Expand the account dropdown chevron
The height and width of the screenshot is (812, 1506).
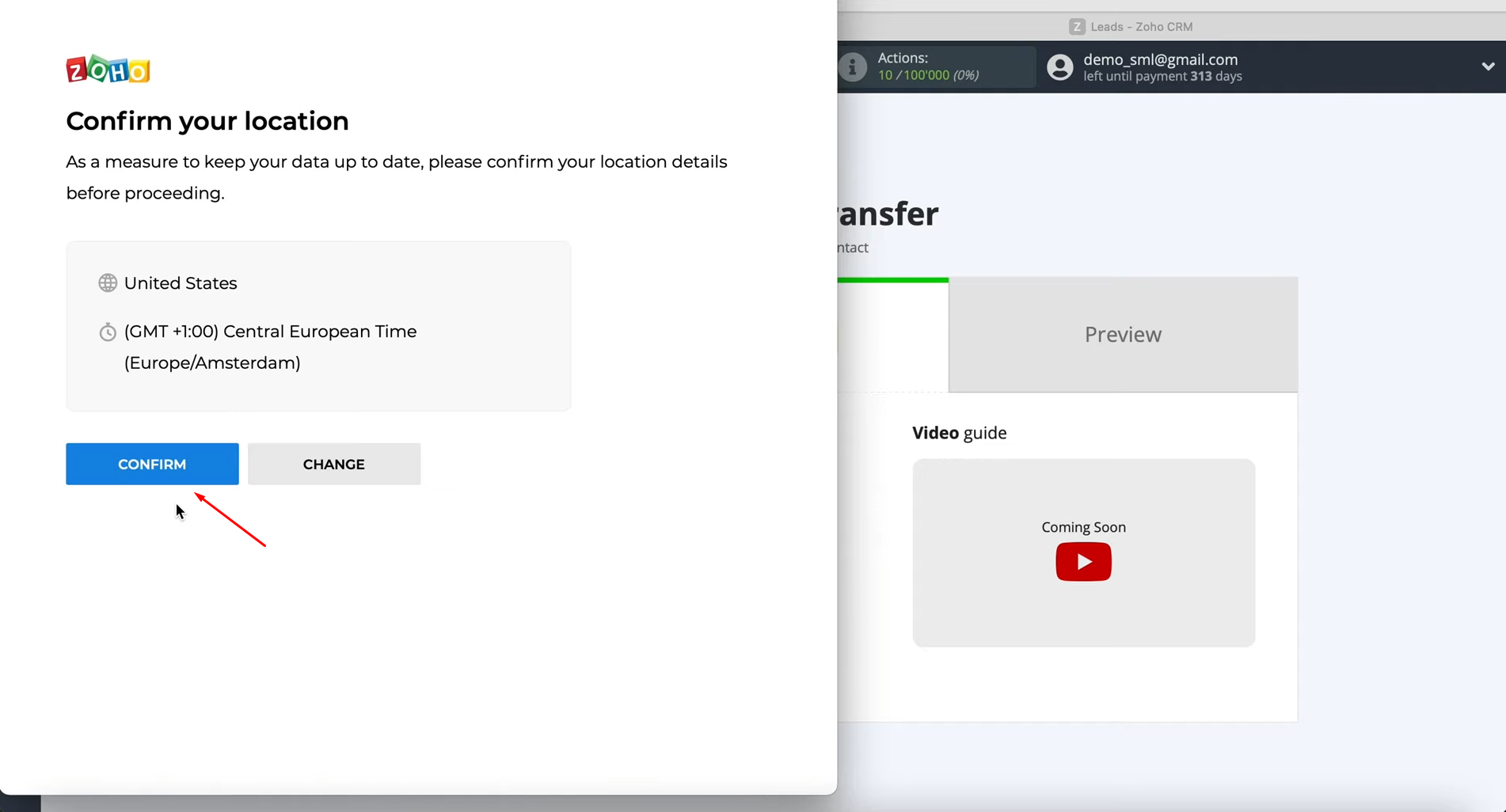[x=1488, y=66]
